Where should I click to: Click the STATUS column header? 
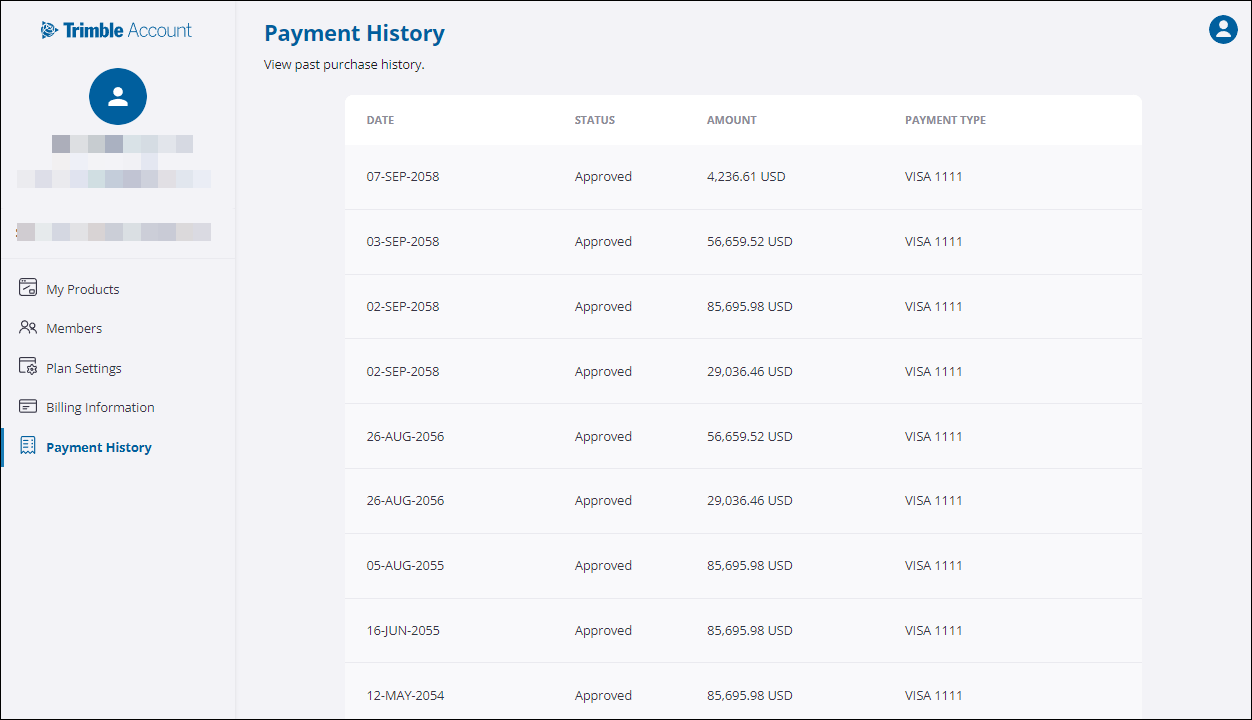pyautogui.click(x=594, y=120)
